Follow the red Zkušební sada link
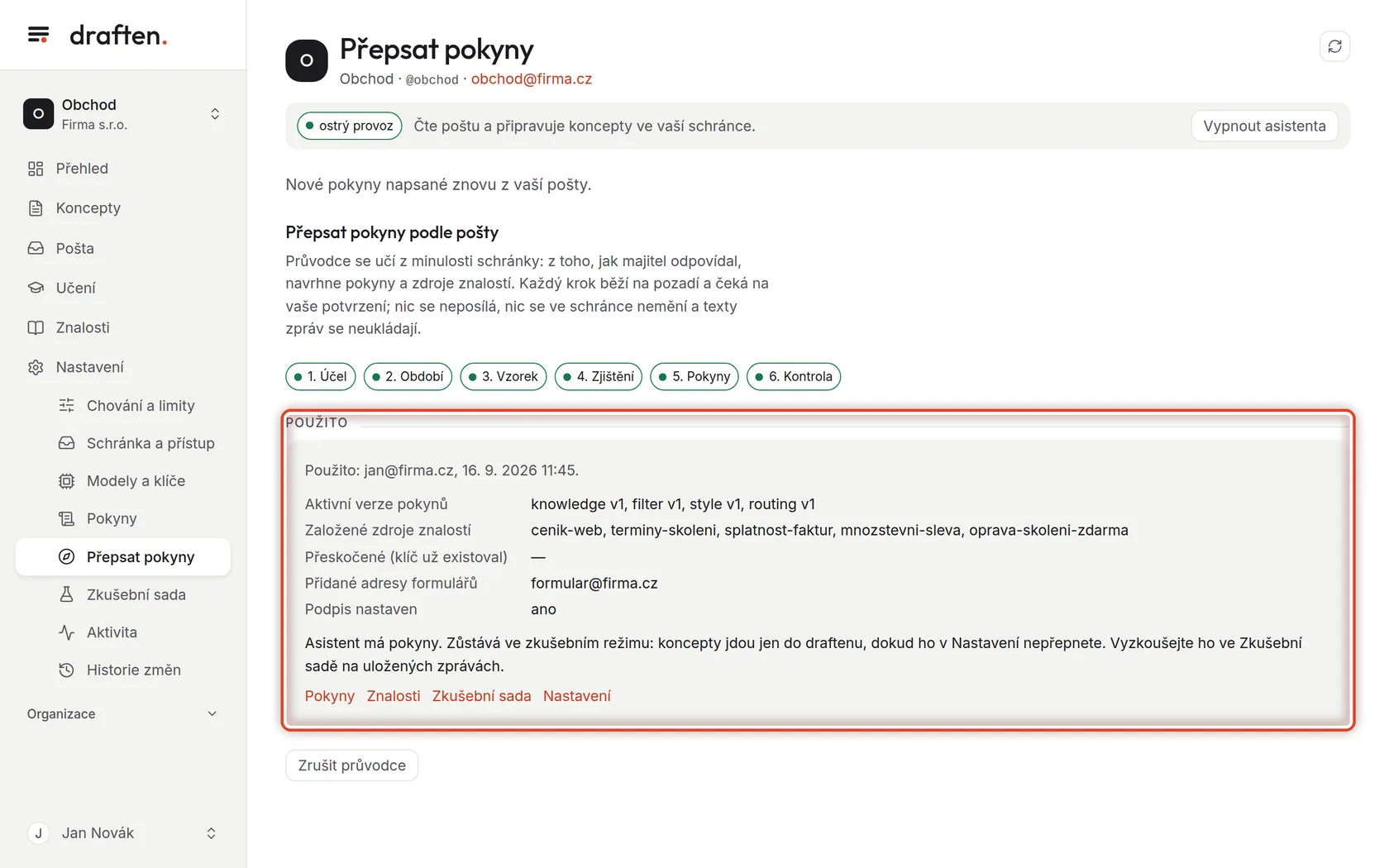The height and width of the screenshot is (868, 1389). pyautogui.click(x=481, y=696)
